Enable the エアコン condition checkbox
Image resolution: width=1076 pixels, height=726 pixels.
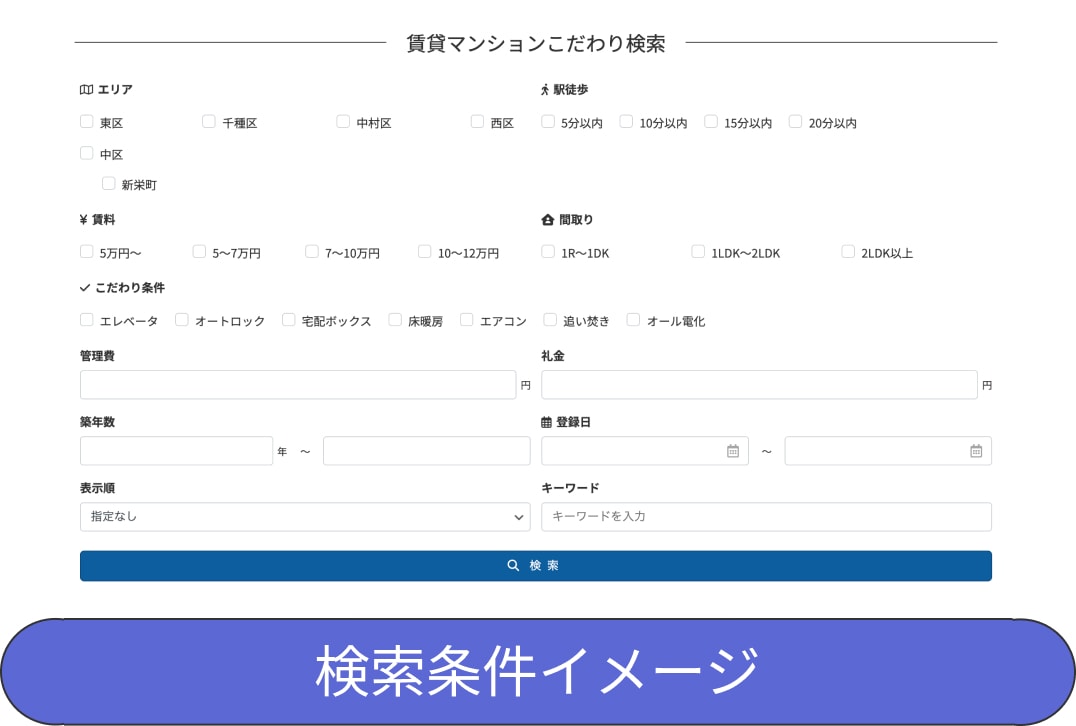click(467, 320)
